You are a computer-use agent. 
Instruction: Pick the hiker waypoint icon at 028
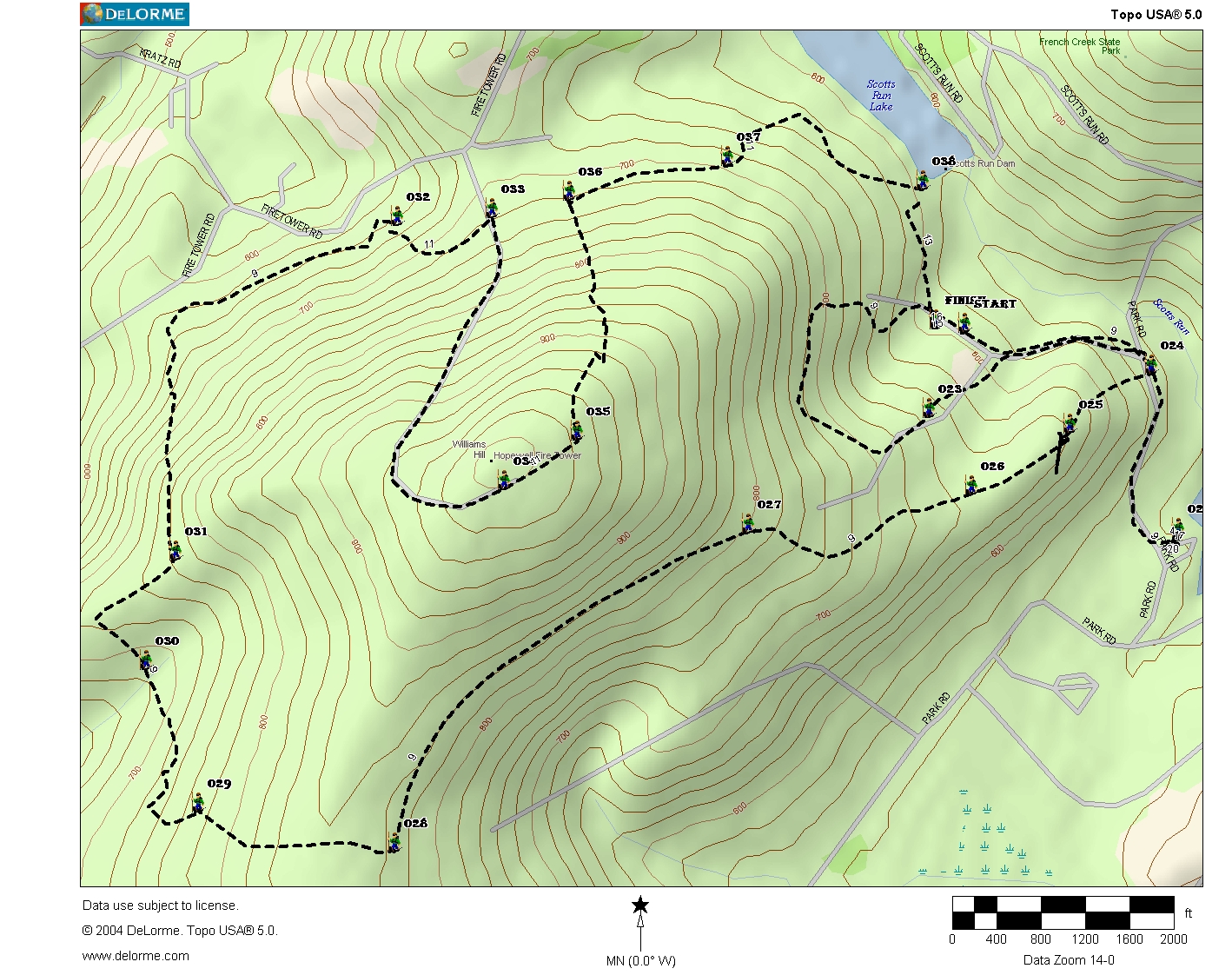point(394,842)
